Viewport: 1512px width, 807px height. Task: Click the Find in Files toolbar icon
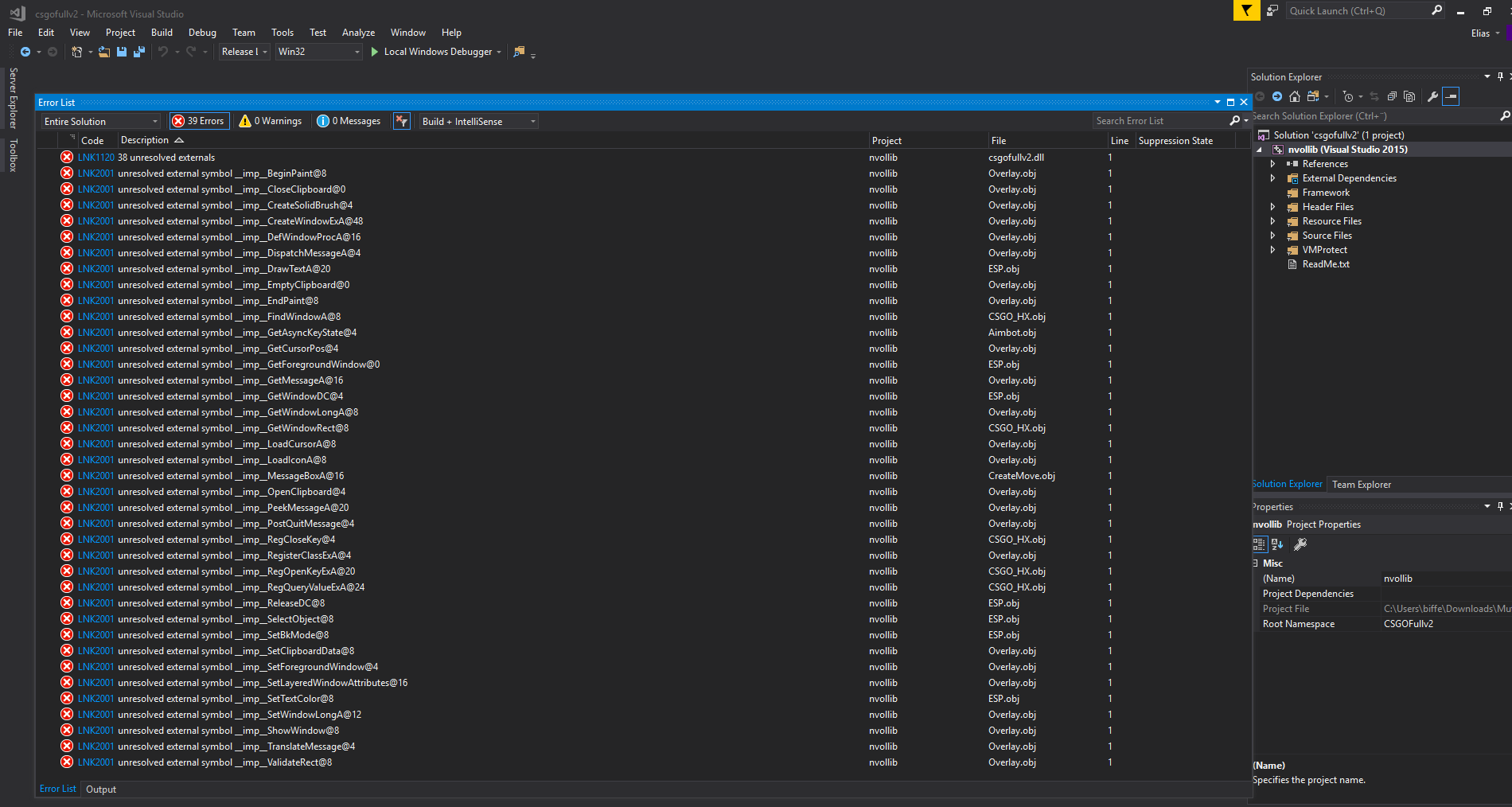pyautogui.click(x=519, y=52)
